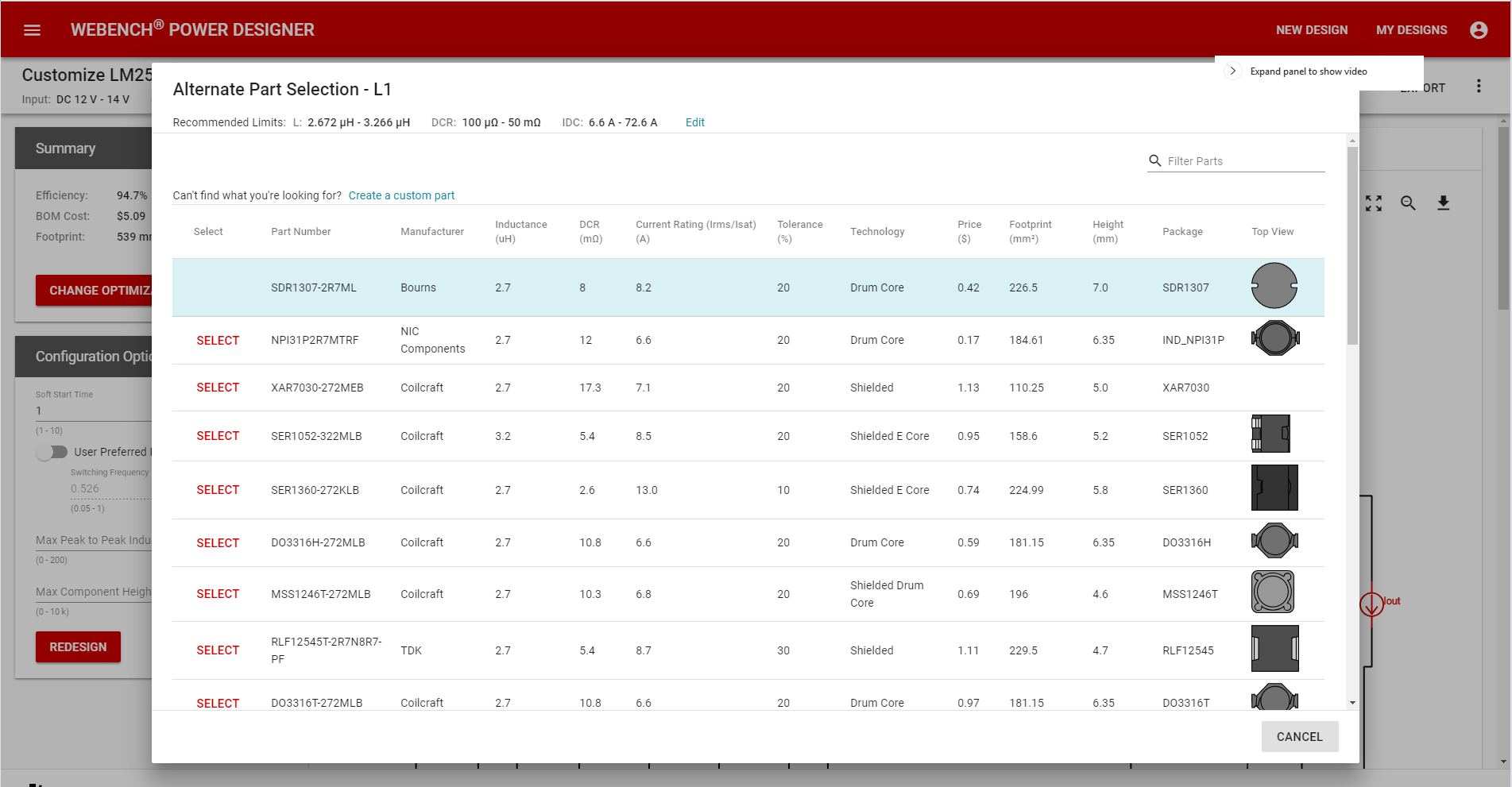Screen dimensions: 1512x787
Task: Download the schematic with download icon
Action: pos(1443,203)
